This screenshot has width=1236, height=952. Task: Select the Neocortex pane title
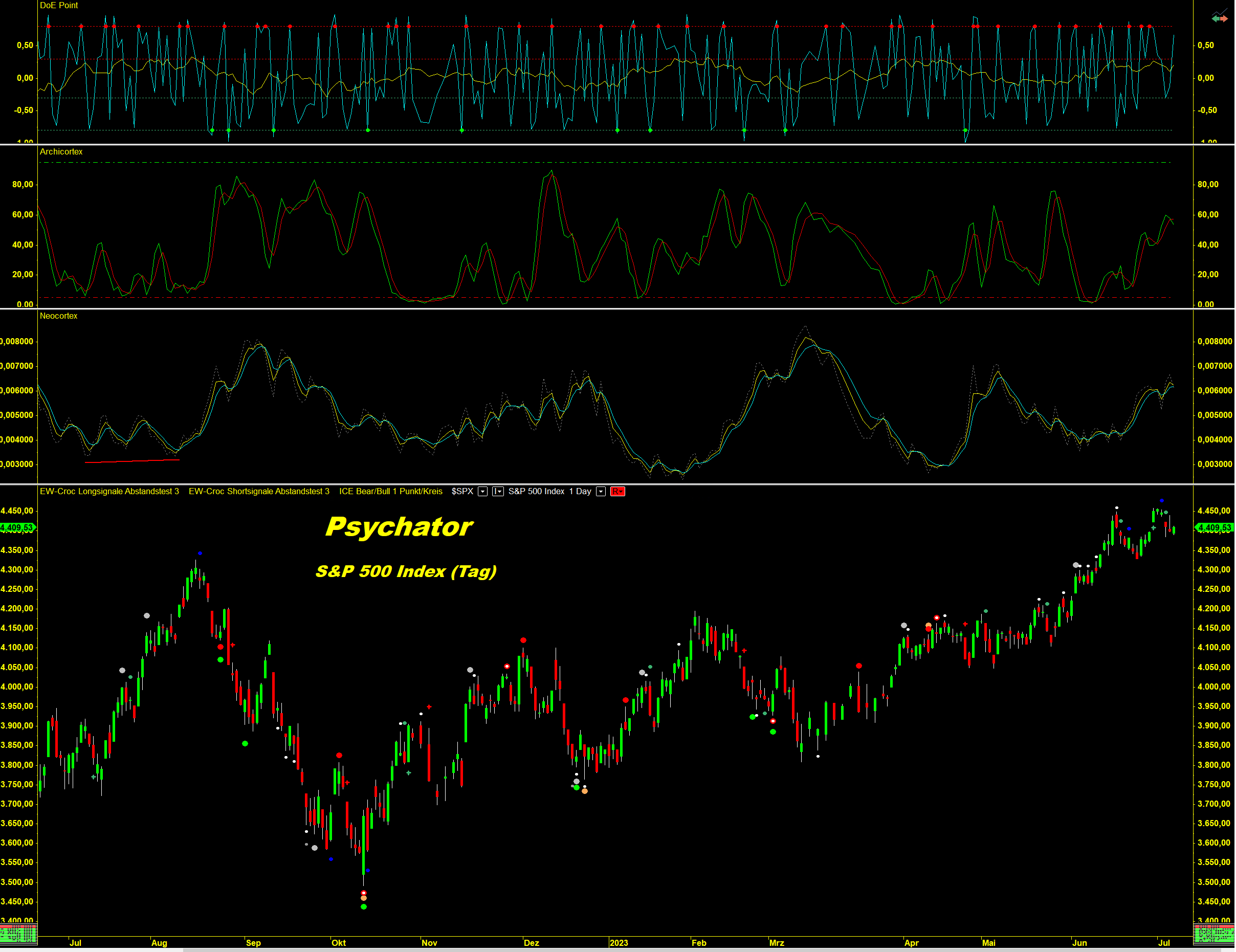[x=58, y=316]
